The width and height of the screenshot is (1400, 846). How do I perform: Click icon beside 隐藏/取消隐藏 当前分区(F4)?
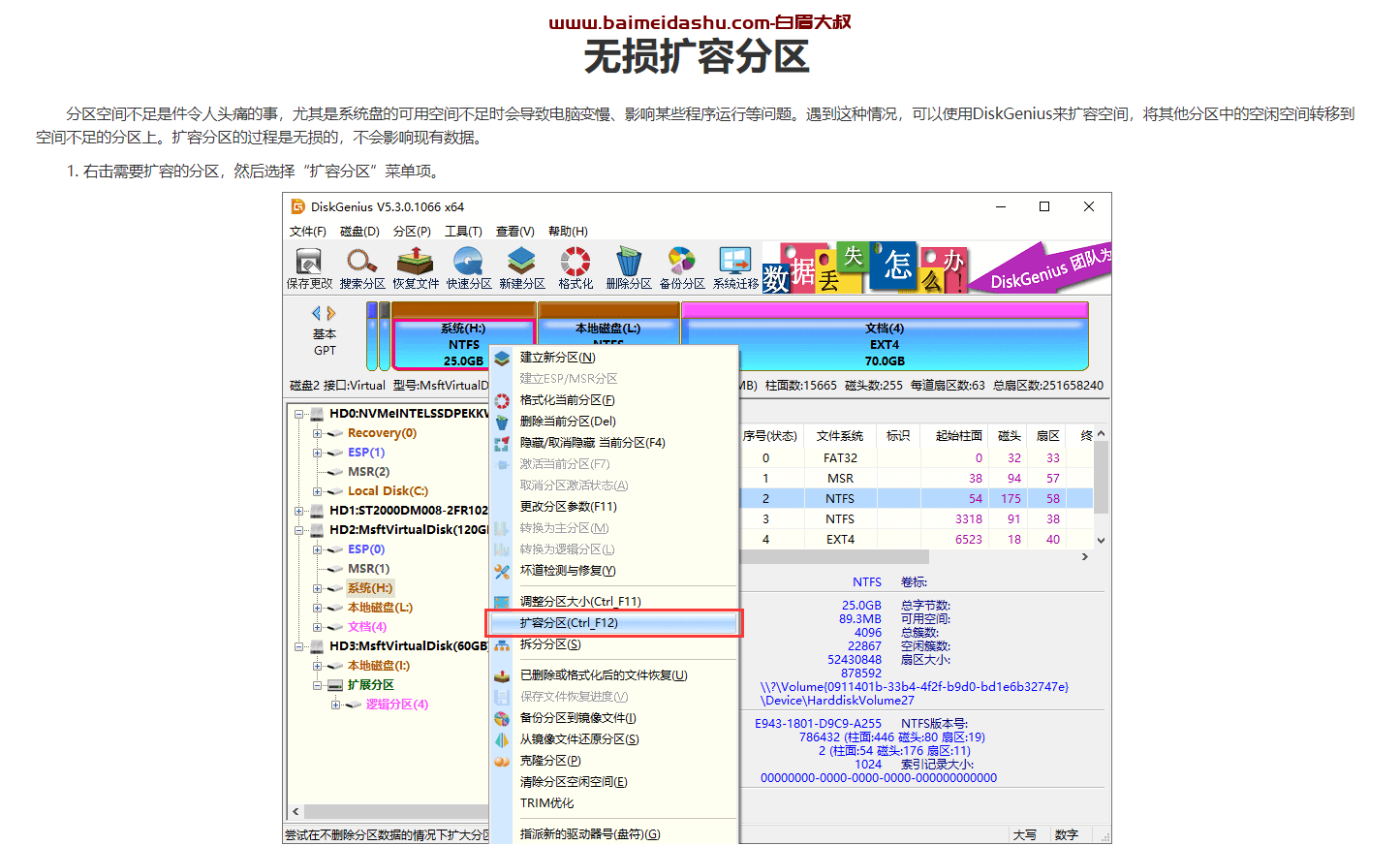pos(502,443)
